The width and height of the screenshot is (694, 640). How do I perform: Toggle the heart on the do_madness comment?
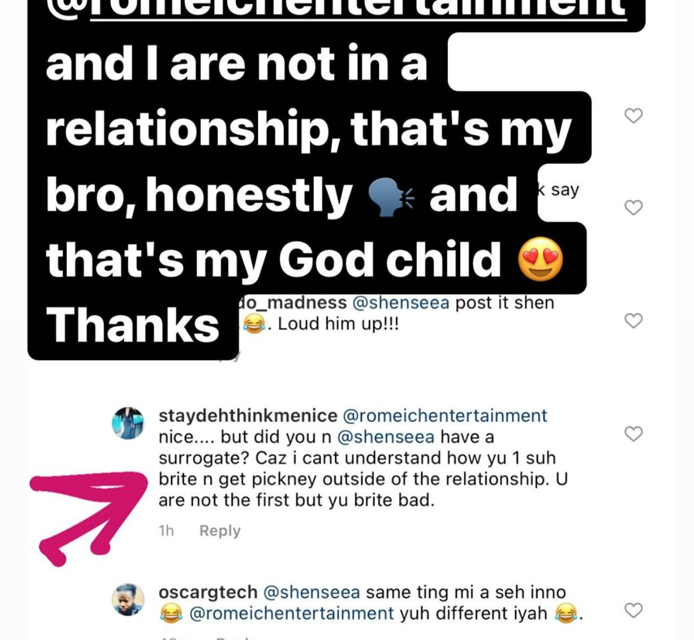pos(633,321)
